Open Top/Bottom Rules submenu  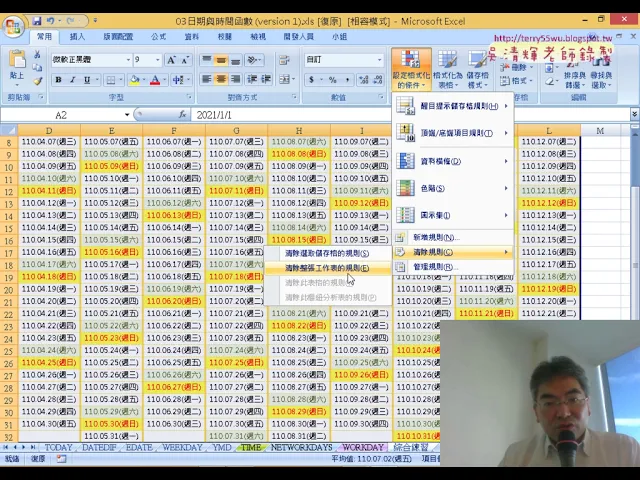click(x=452, y=133)
